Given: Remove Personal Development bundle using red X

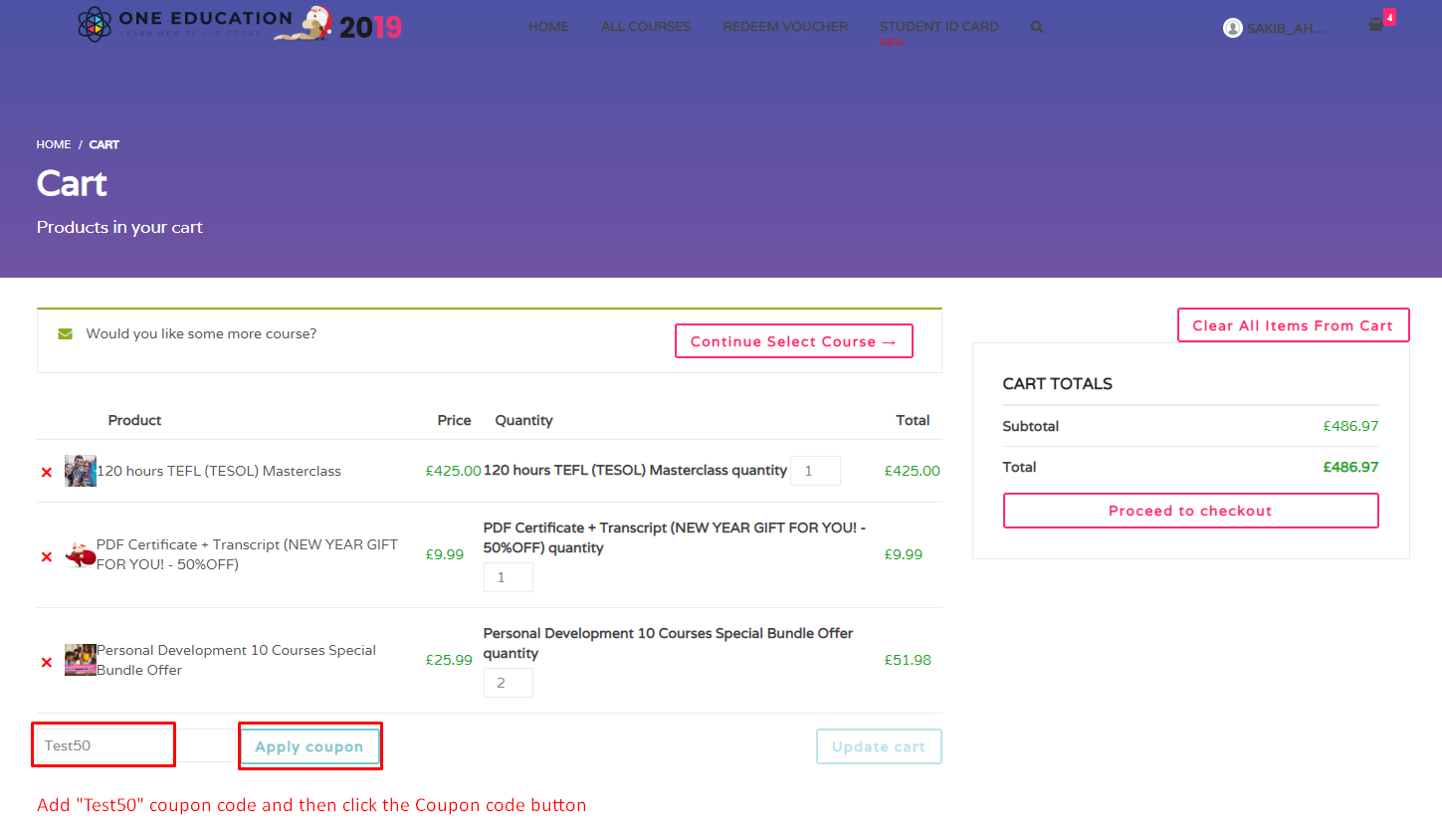Looking at the screenshot, I should 46,661.
